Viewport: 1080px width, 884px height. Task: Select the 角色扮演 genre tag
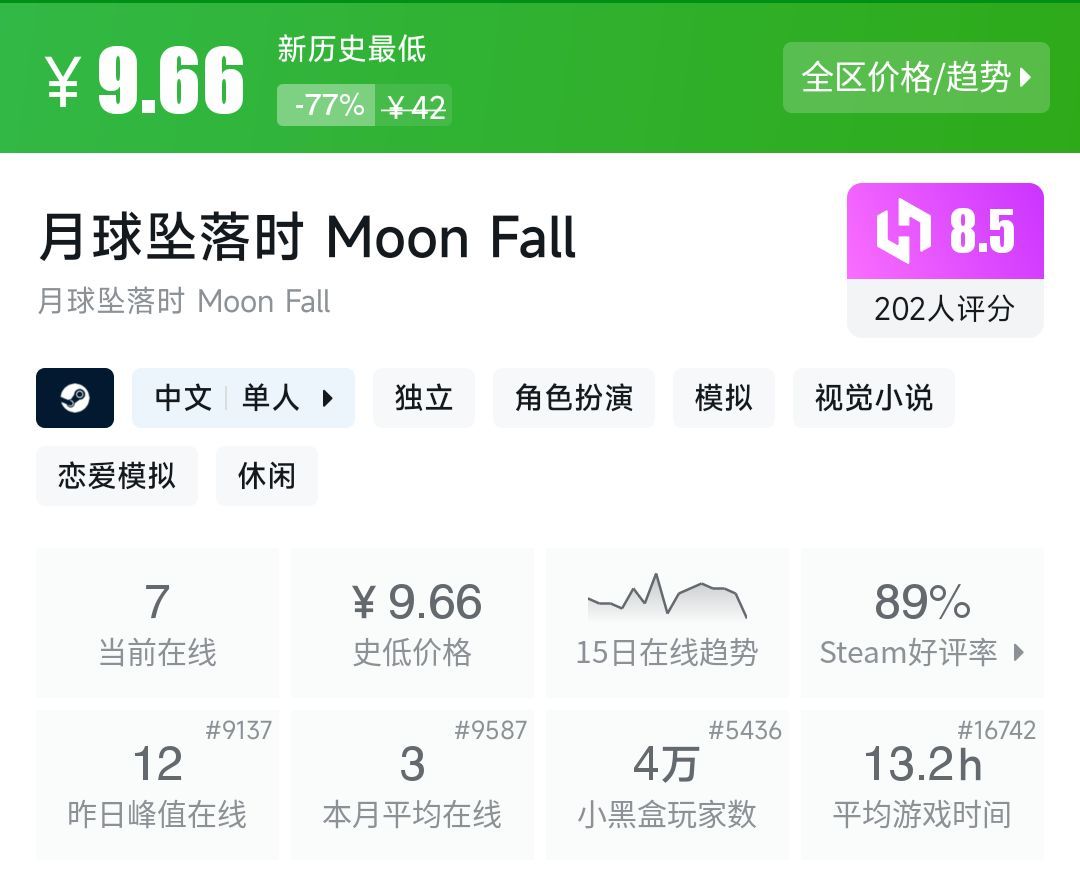tap(574, 398)
